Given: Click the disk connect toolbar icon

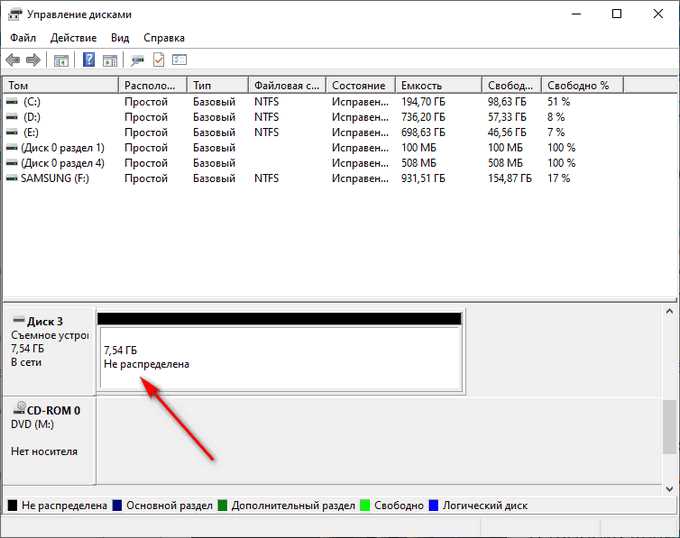Looking at the screenshot, I should click(x=137, y=60).
